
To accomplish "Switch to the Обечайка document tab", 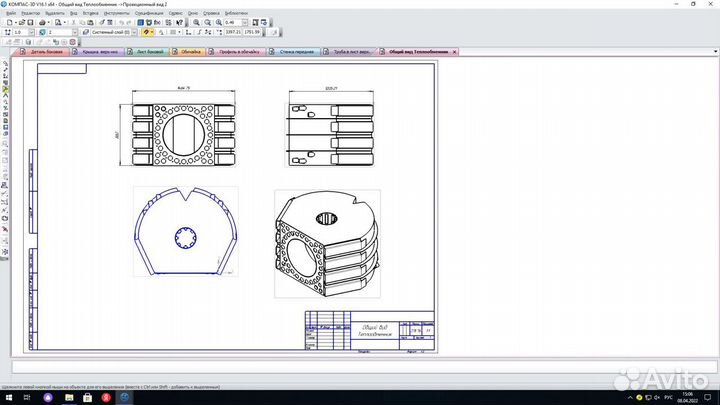I will click(191, 50).
